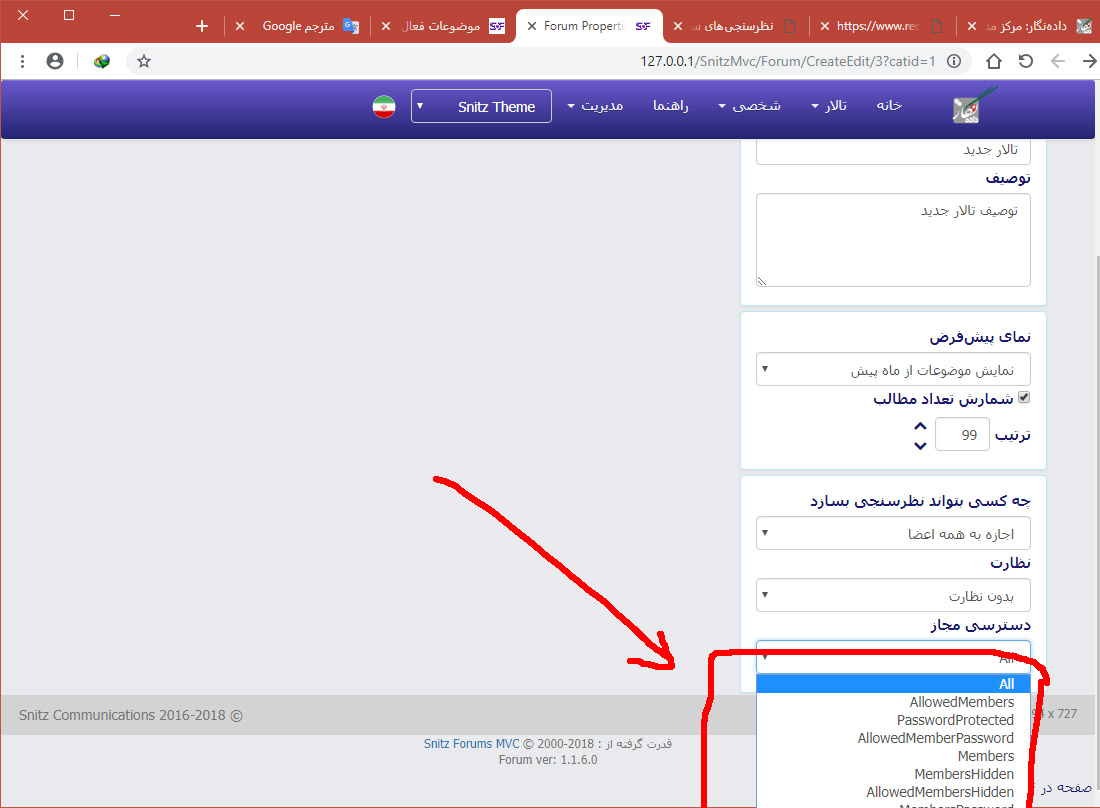Go to the browser home page icon
This screenshot has height=808, width=1100.
(x=993, y=61)
